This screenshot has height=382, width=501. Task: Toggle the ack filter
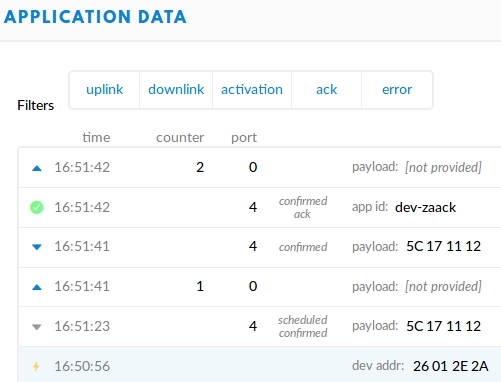click(x=326, y=90)
